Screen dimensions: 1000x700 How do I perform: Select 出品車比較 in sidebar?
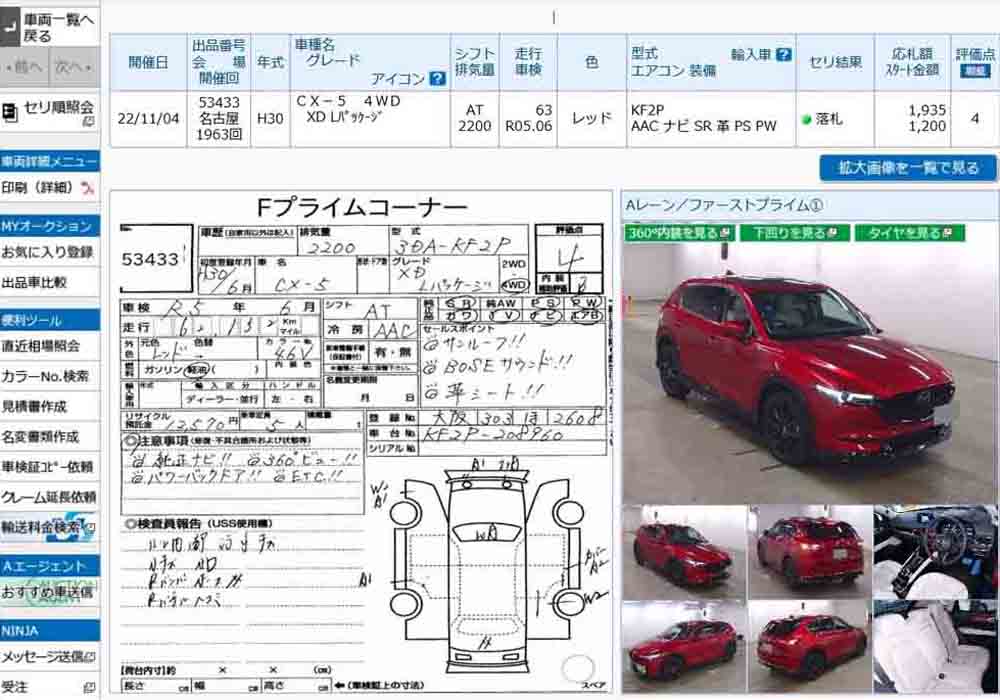click(34, 282)
